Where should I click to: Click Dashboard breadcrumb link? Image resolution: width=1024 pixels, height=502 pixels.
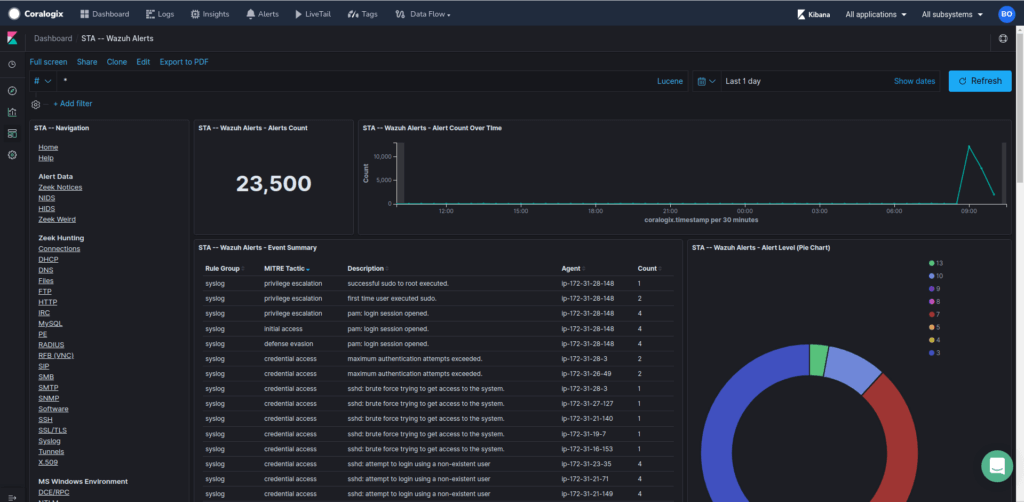(53, 39)
